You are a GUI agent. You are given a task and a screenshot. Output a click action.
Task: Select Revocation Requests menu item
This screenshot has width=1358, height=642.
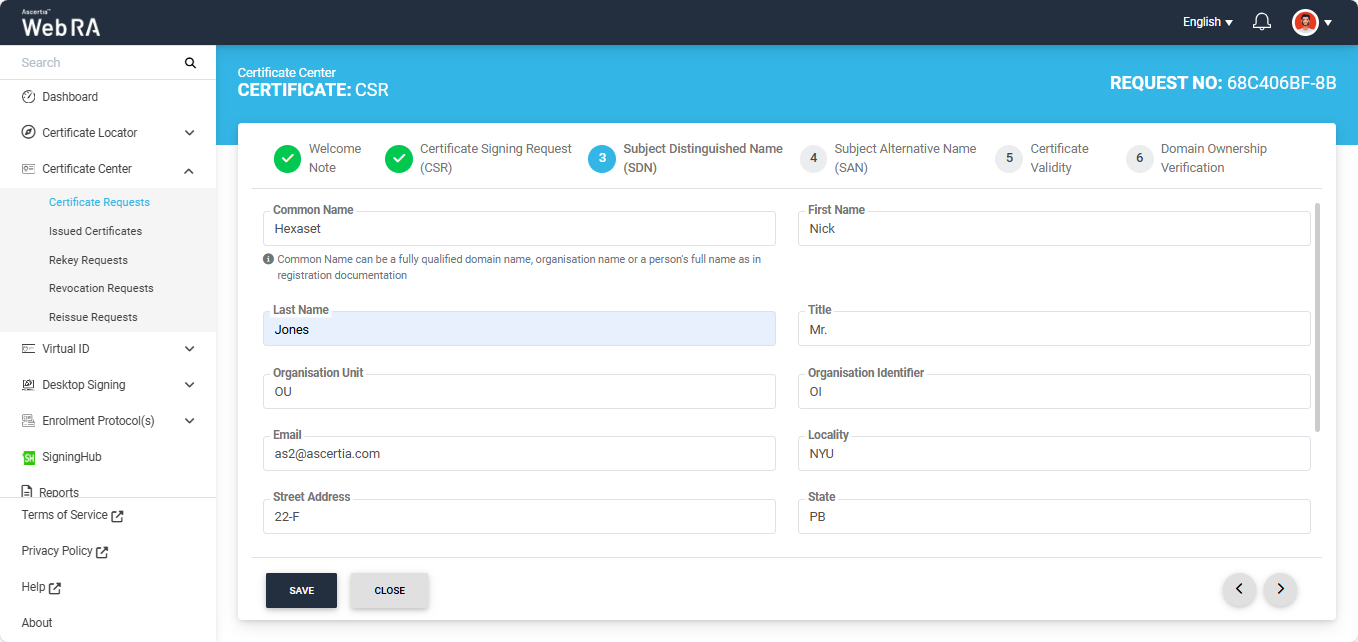click(x=101, y=288)
